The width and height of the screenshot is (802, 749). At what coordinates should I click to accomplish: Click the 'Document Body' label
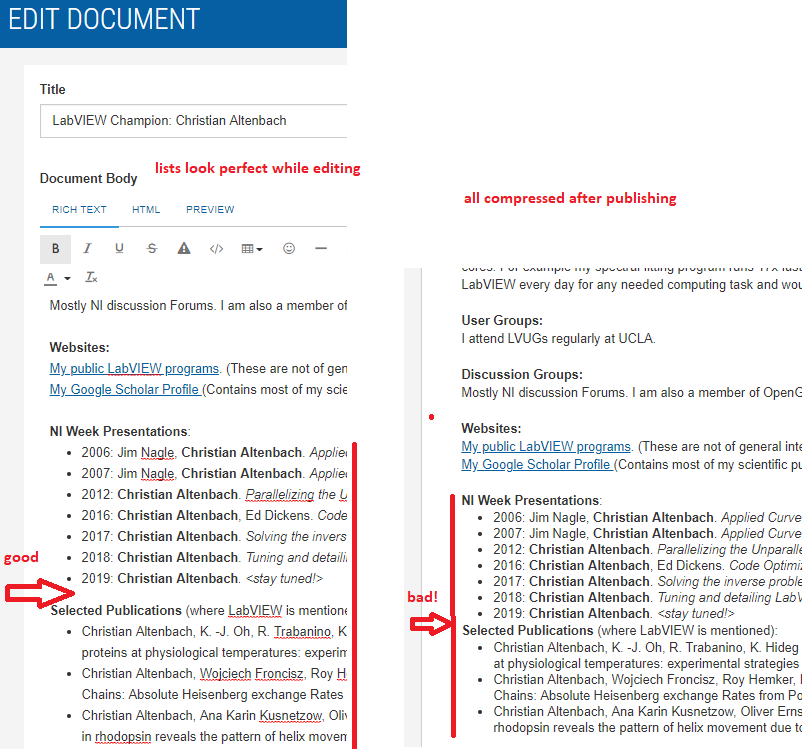coord(88,179)
